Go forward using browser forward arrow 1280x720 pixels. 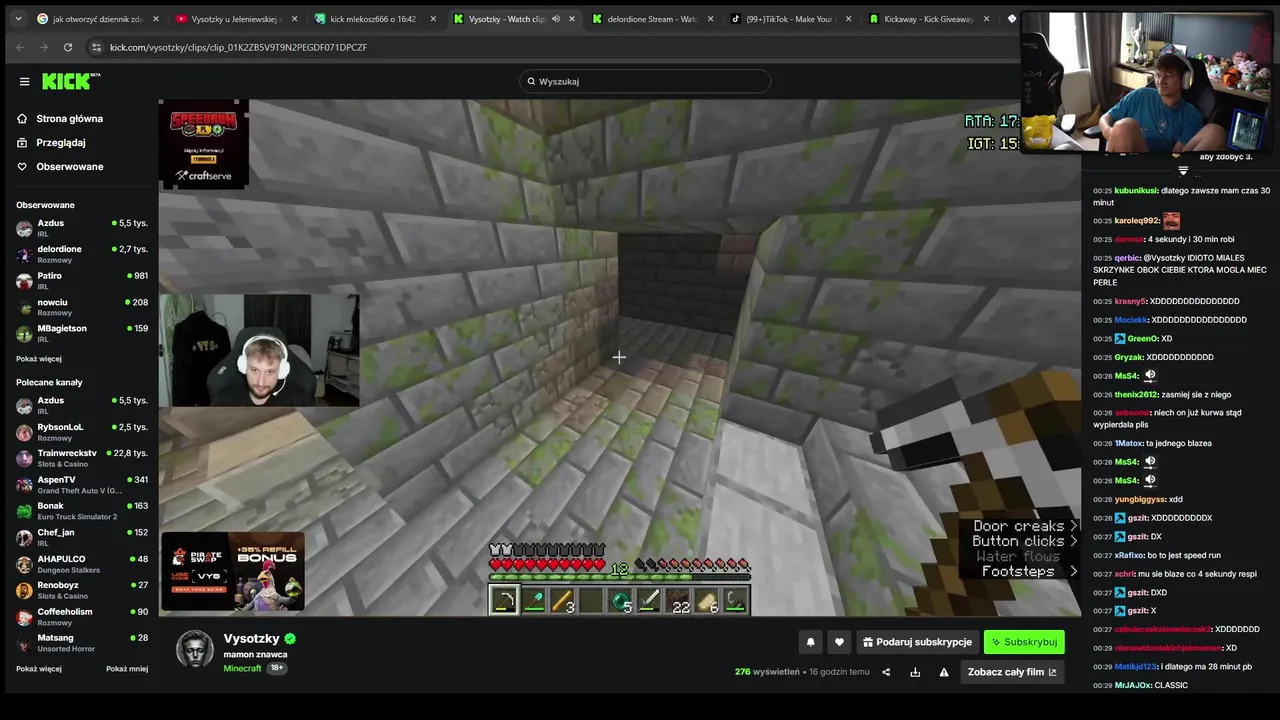44,47
